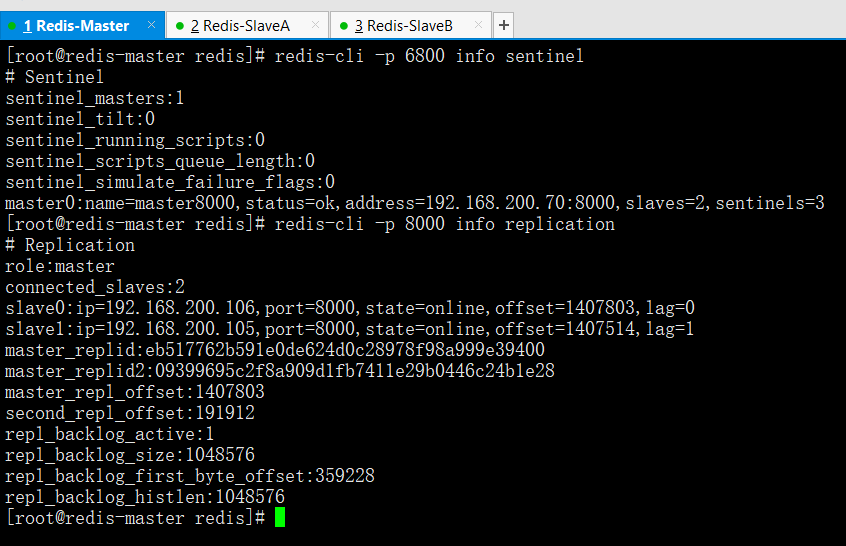Image resolution: width=846 pixels, height=546 pixels.
Task: Click the 'sentinel_masters:1' line
Action: point(95,98)
